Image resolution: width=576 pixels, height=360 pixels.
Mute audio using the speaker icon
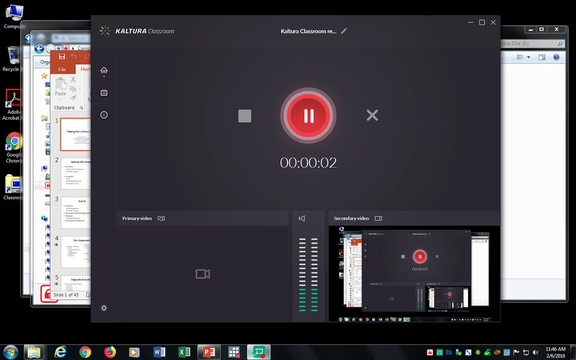pyautogui.click(x=302, y=219)
